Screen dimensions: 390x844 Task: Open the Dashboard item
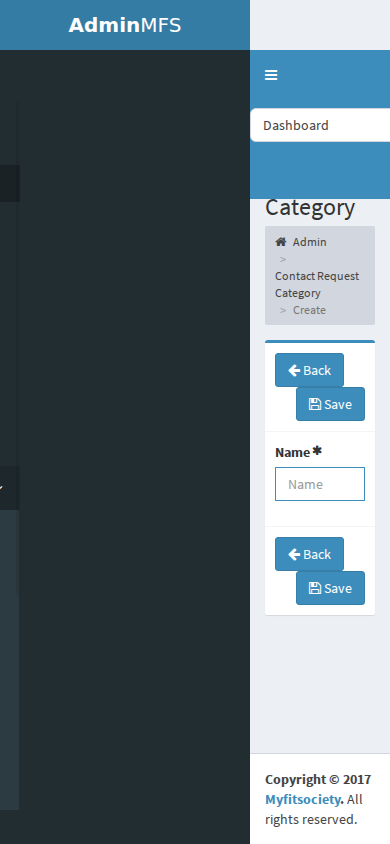320,125
